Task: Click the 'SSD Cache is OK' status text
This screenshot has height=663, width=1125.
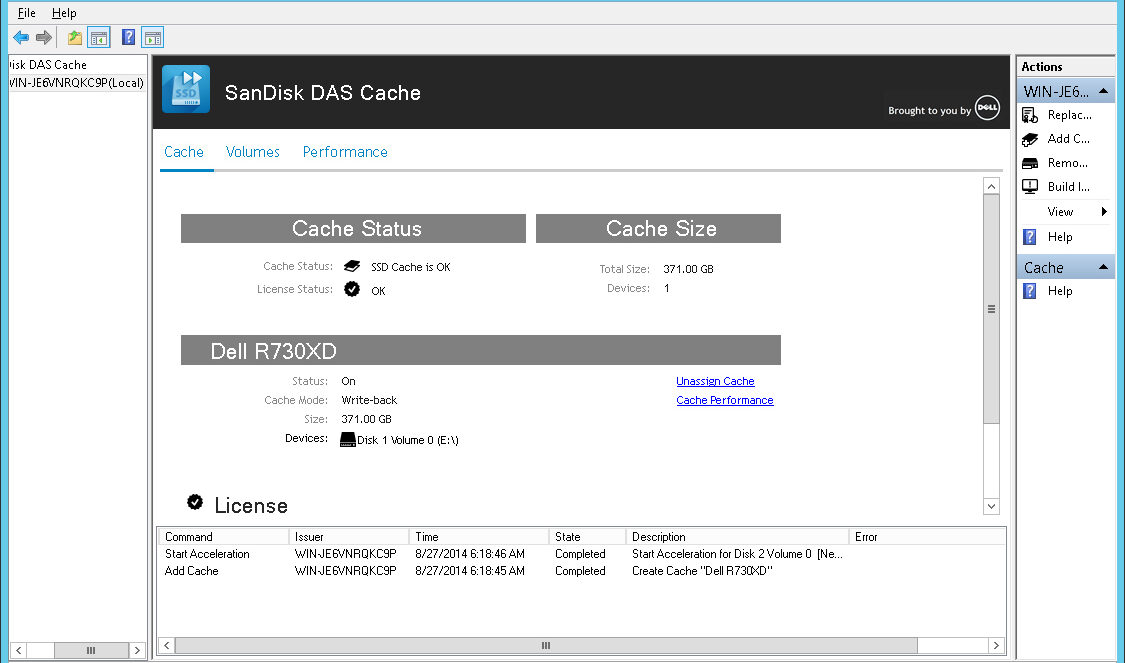Action: 410,267
